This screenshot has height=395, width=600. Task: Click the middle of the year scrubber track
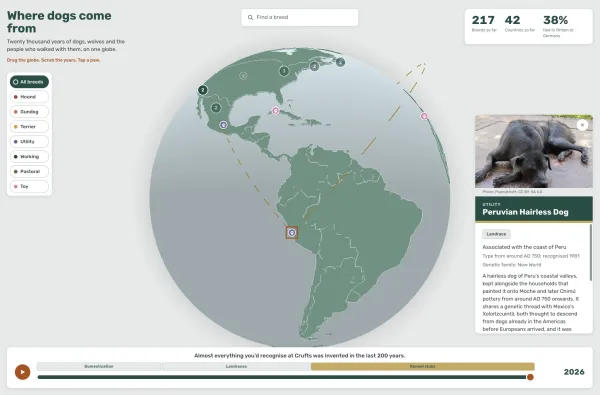284,377
